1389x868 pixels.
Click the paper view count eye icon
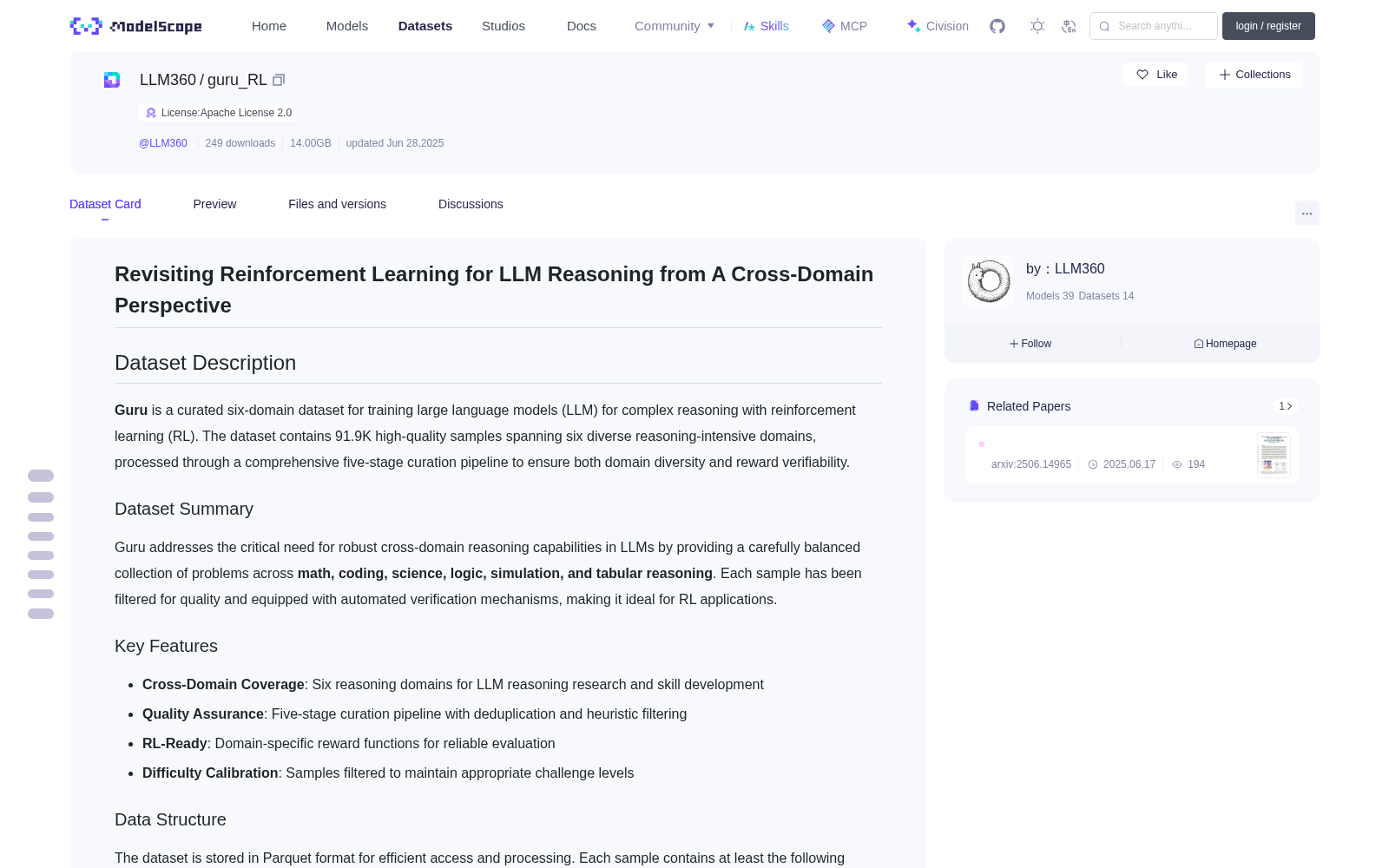pyautogui.click(x=1177, y=464)
